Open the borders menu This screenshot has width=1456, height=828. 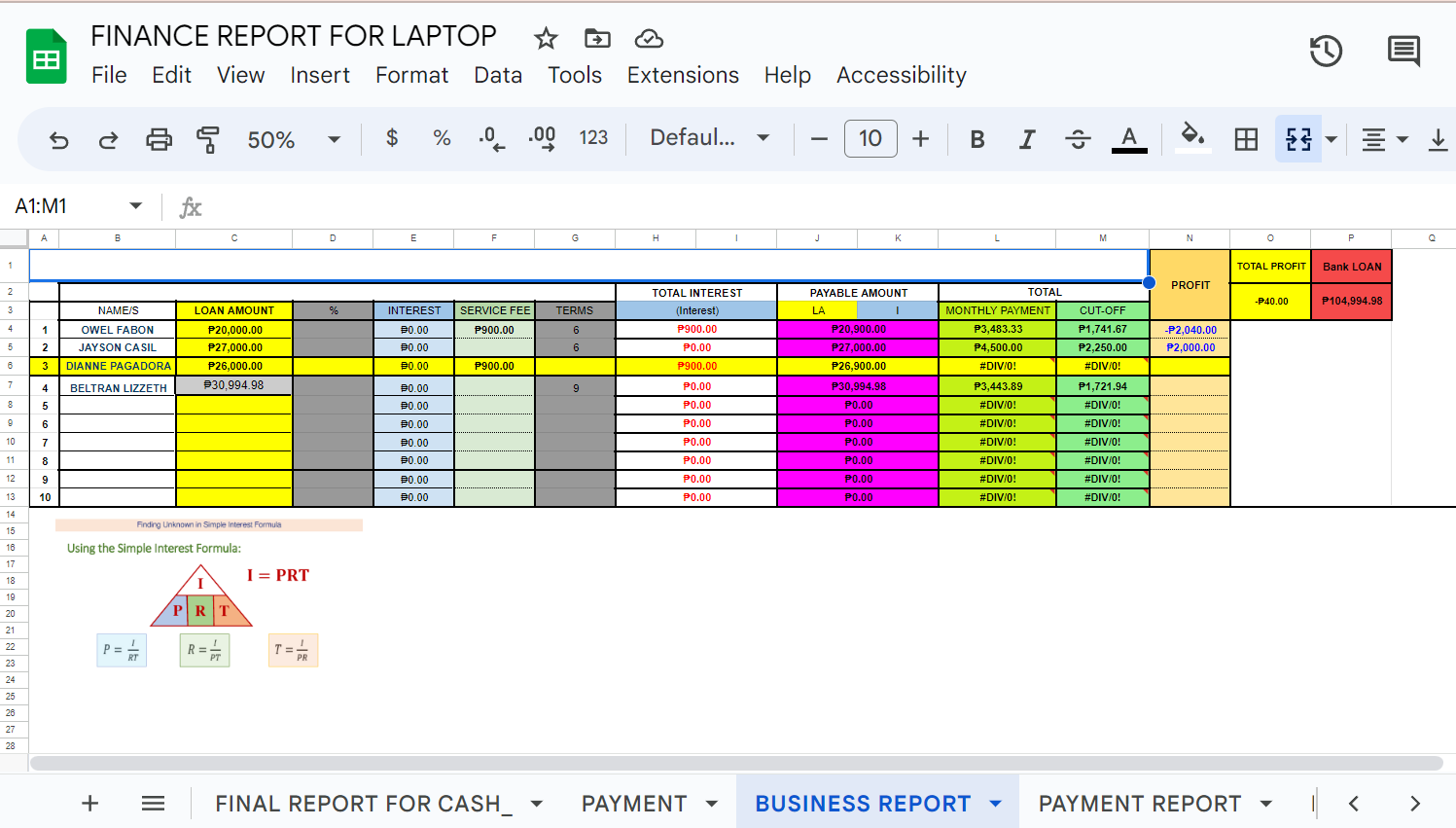(x=1246, y=139)
